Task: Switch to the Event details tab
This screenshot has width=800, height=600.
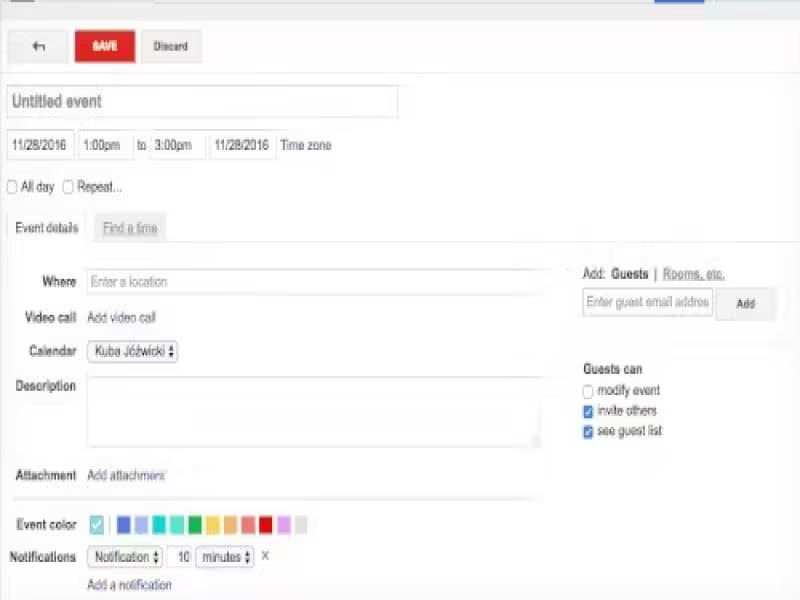Action: [x=47, y=228]
